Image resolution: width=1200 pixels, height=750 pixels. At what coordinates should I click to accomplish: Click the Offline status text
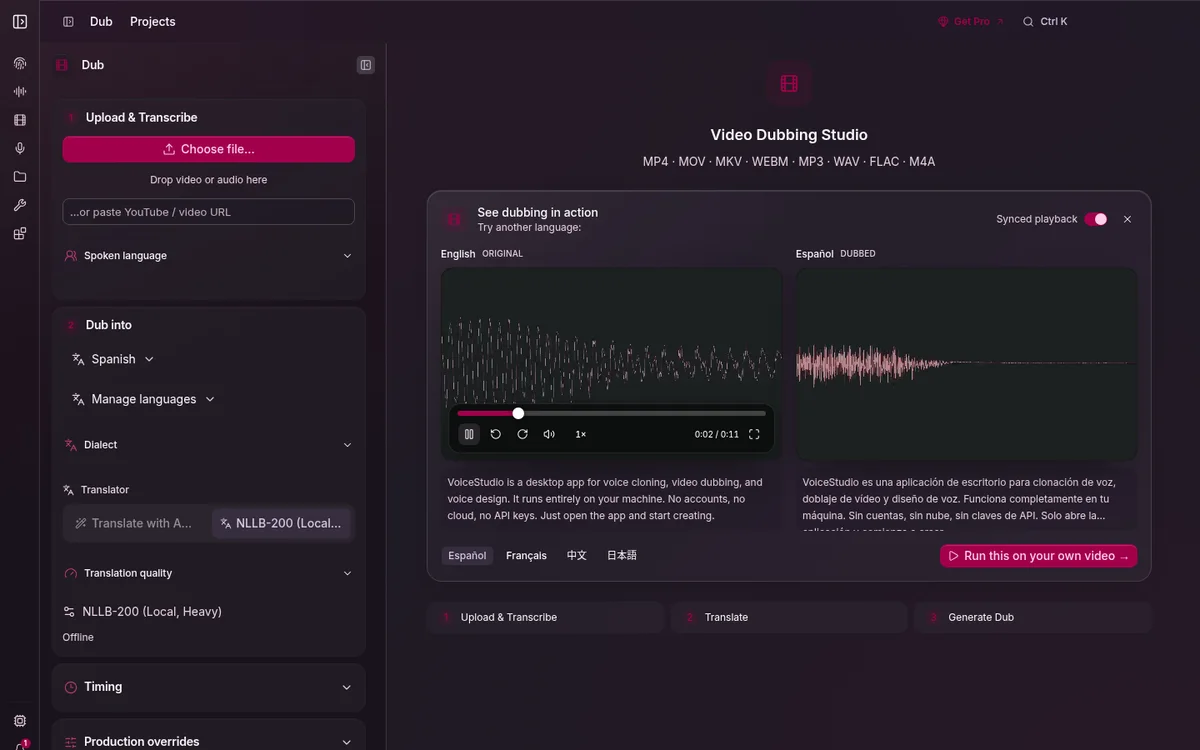[x=78, y=637]
